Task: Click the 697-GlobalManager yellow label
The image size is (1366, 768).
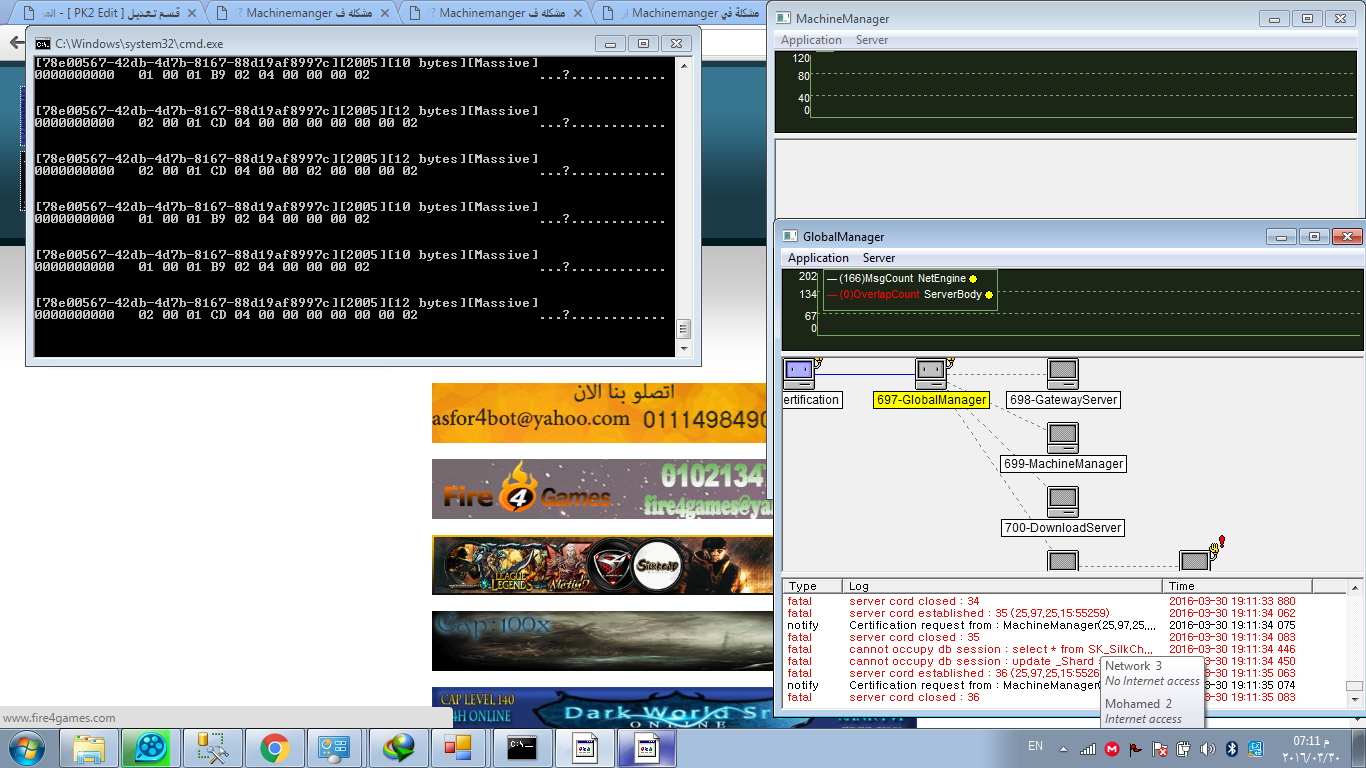Action: (931, 400)
